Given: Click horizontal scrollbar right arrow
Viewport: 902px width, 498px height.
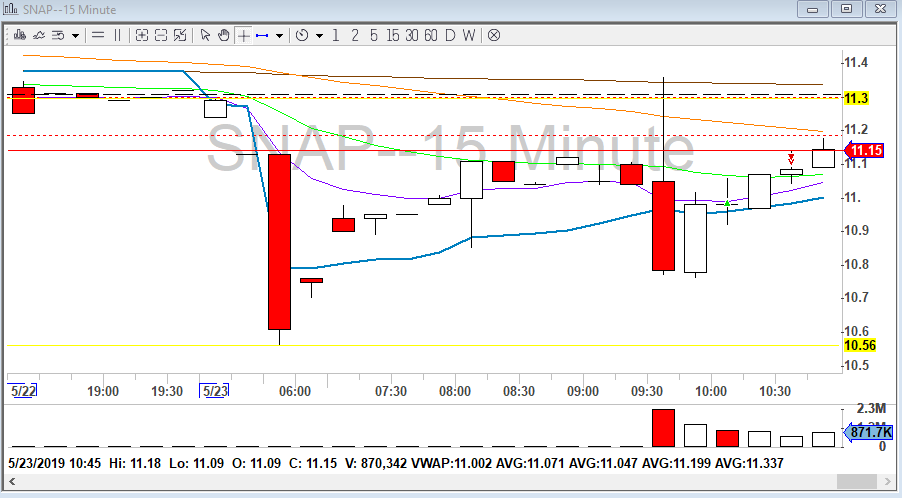Looking at the screenshot, I should click(886, 481).
